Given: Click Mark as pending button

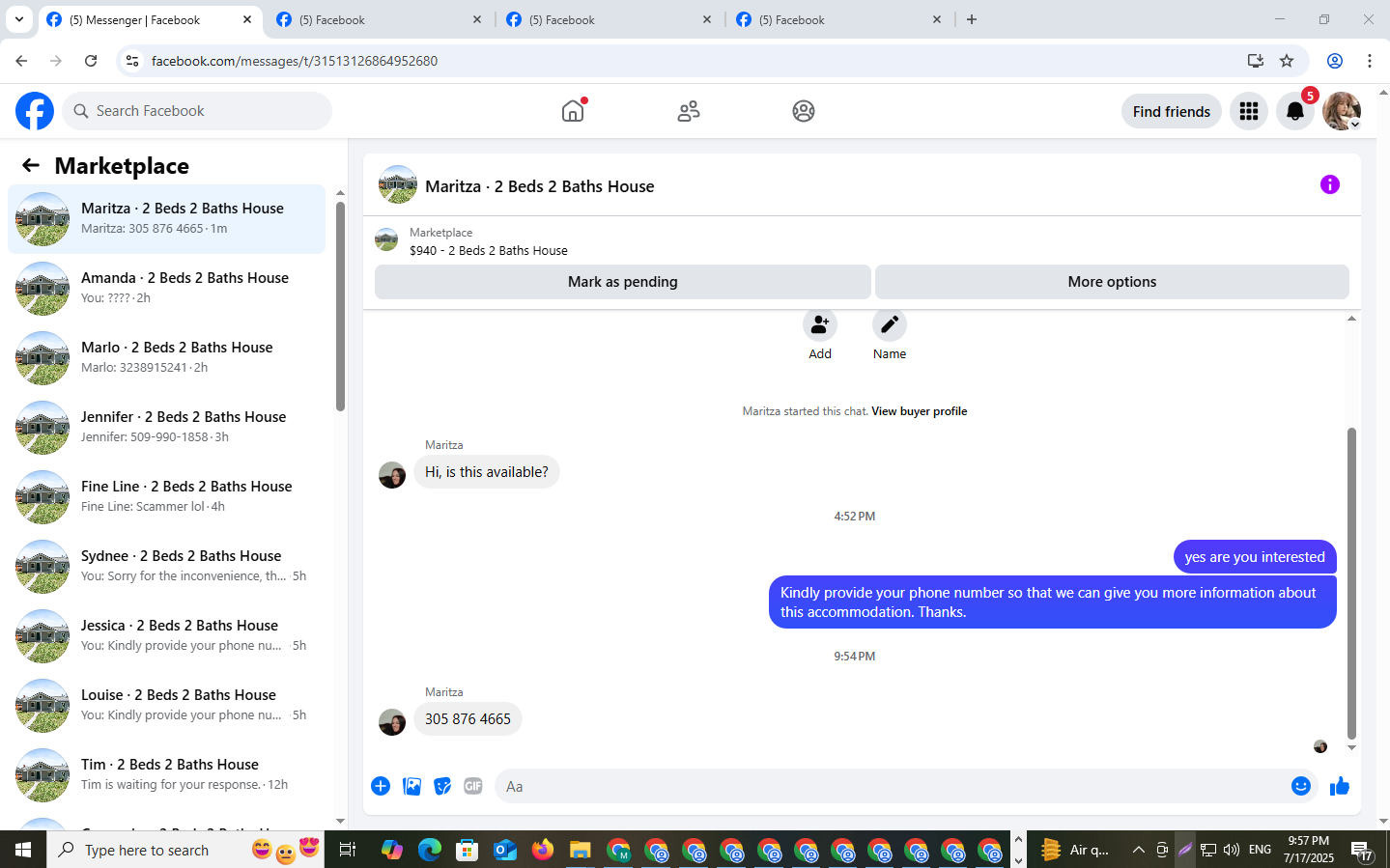Looking at the screenshot, I should (x=623, y=282).
